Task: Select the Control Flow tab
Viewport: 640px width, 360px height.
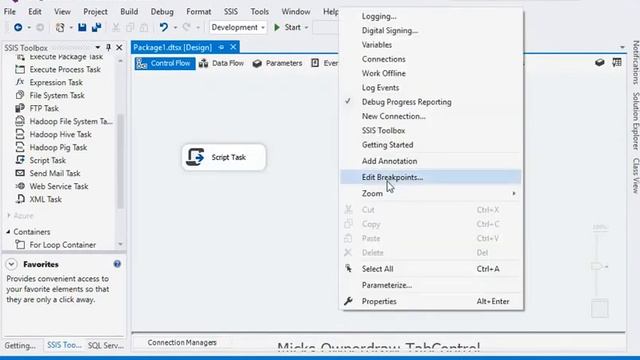Action: 165,63
